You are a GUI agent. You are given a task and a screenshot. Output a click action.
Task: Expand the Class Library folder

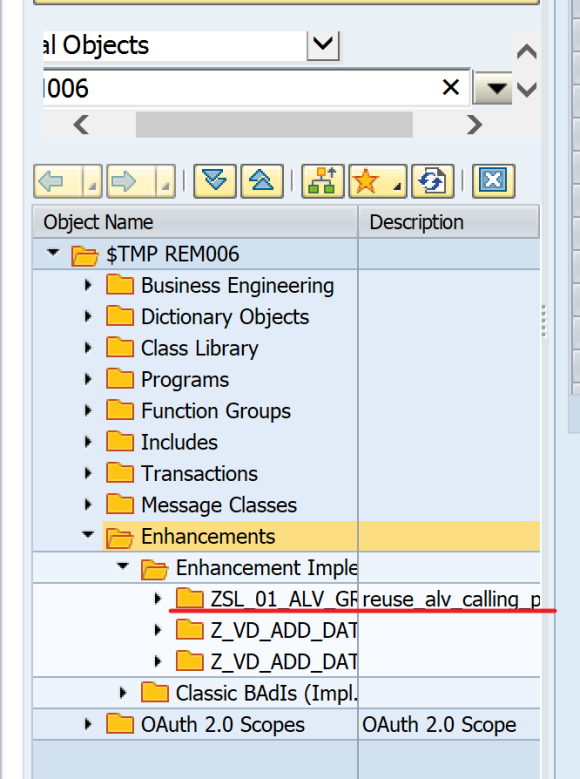click(88, 348)
